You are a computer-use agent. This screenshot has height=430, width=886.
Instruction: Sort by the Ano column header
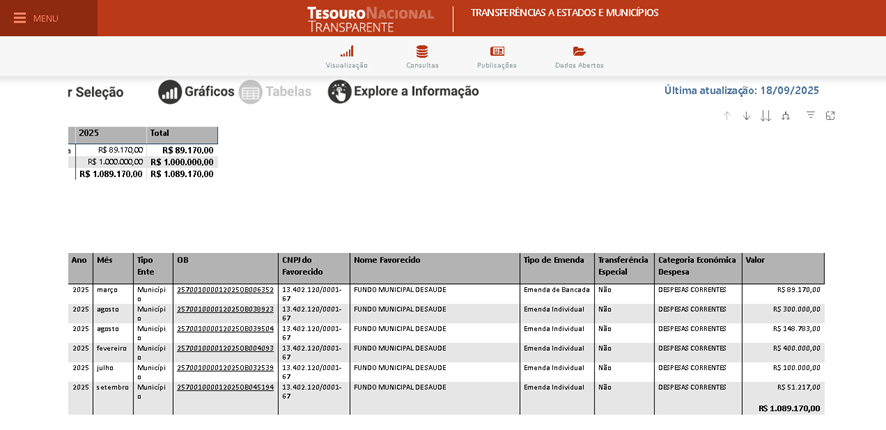81,268
